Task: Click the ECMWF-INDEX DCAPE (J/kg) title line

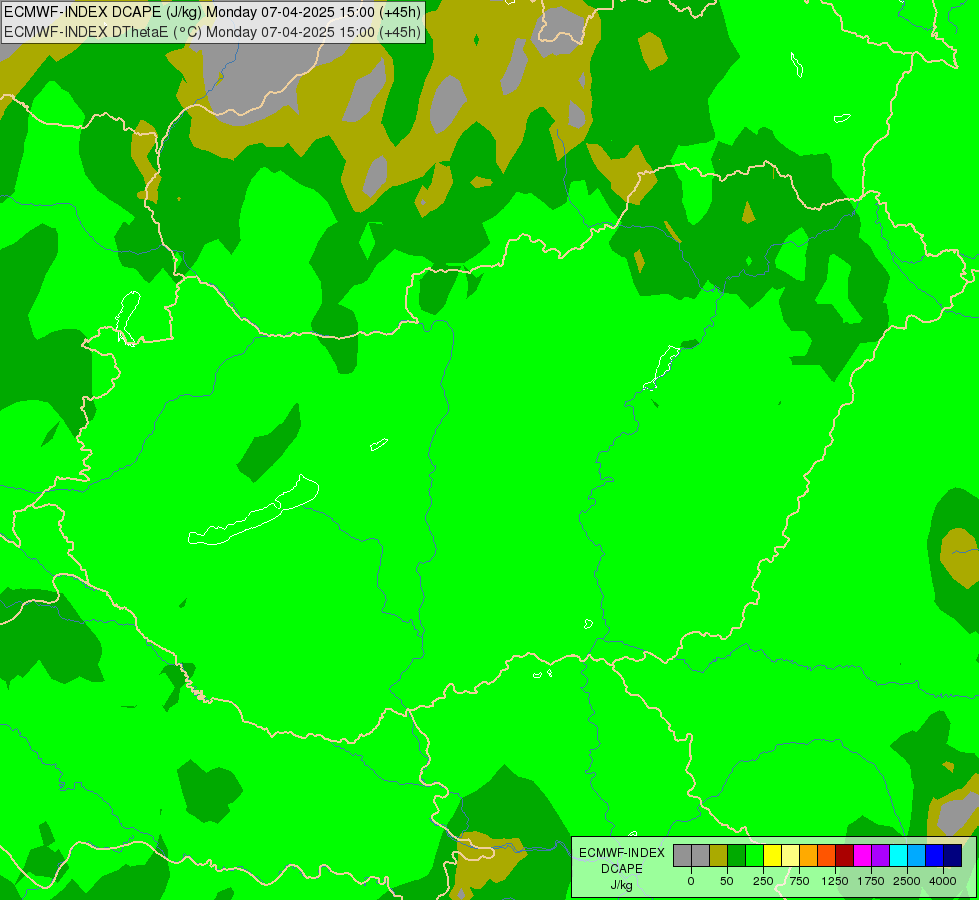Action: 212,12
